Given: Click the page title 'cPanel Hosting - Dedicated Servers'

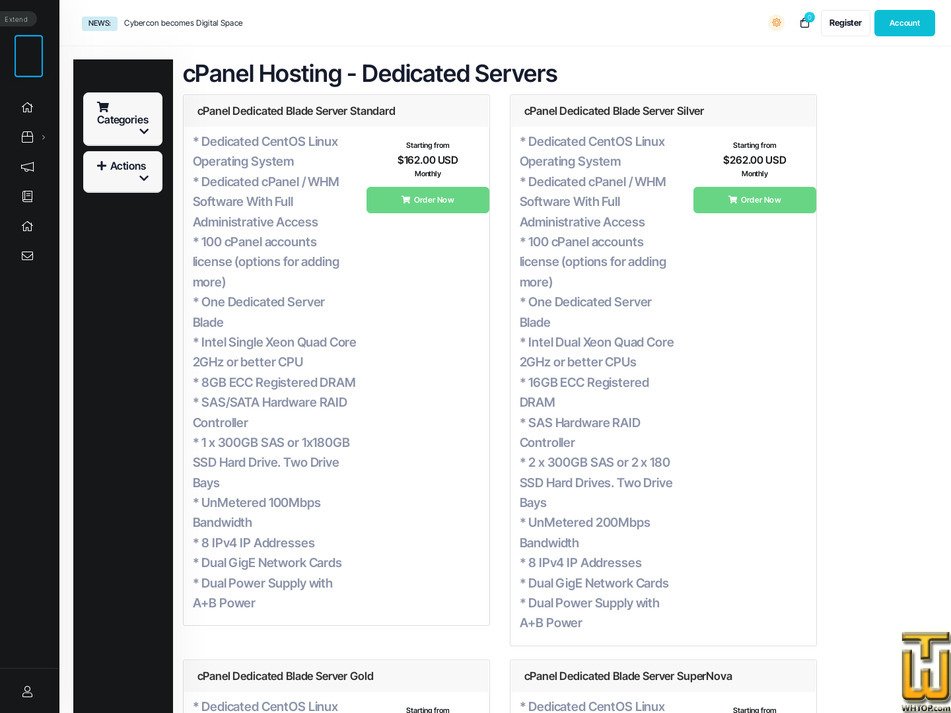Looking at the screenshot, I should tap(370, 74).
